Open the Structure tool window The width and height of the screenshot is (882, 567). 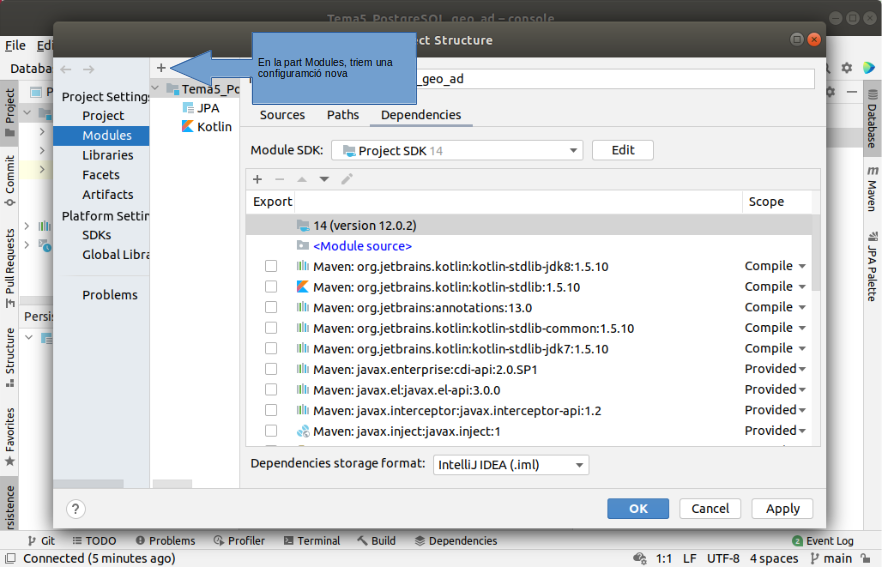[x=10, y=358]
